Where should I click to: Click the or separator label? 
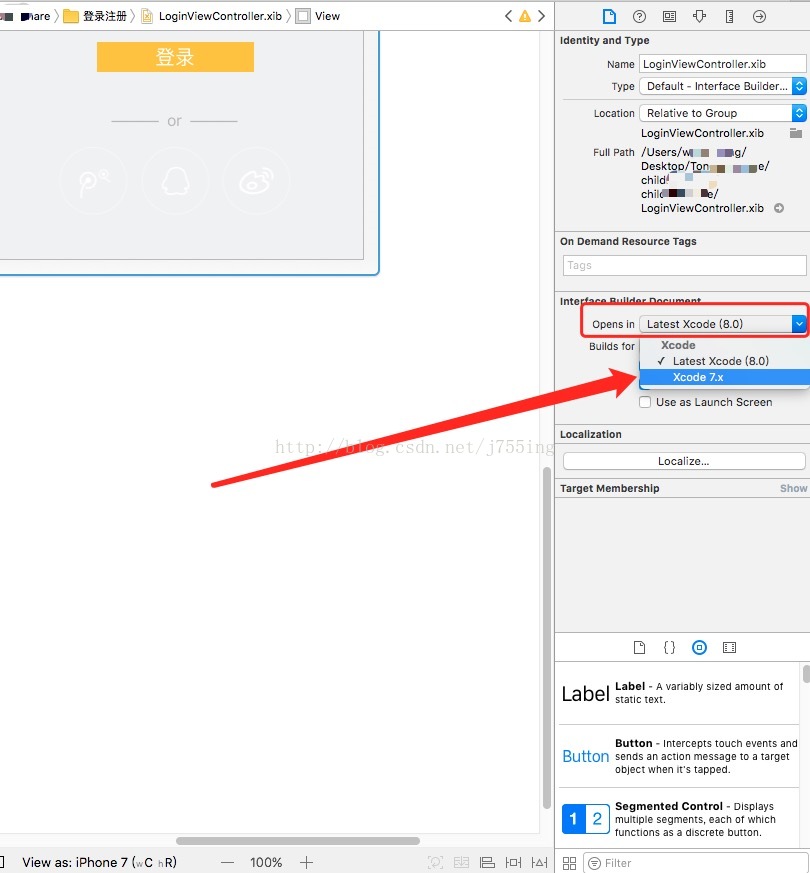tap(174, 121)
